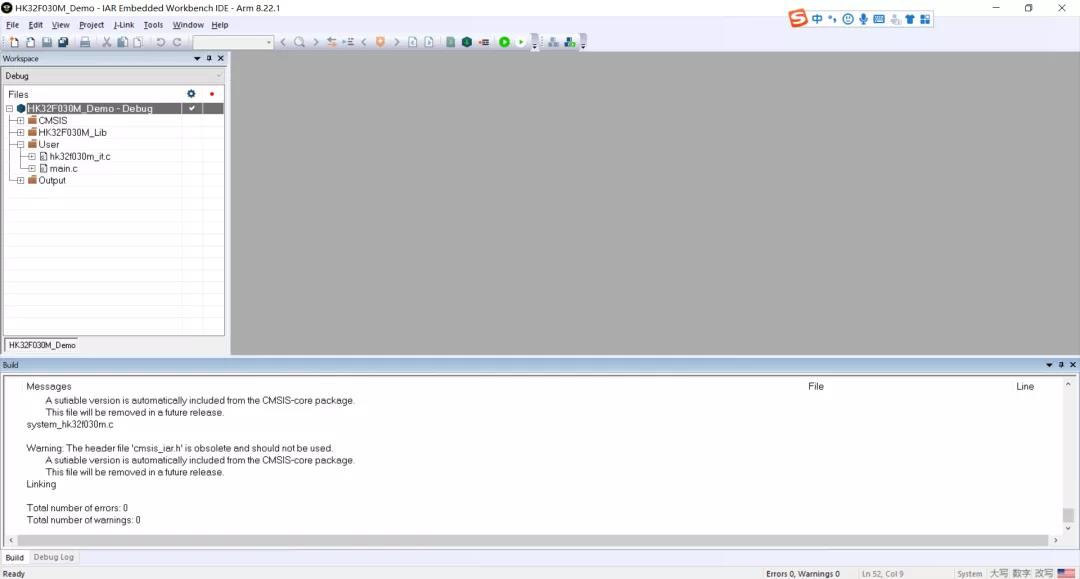The height and width of the screenshot is (579, 1080).
Task: Open the Tools menu
Action: 154,25
